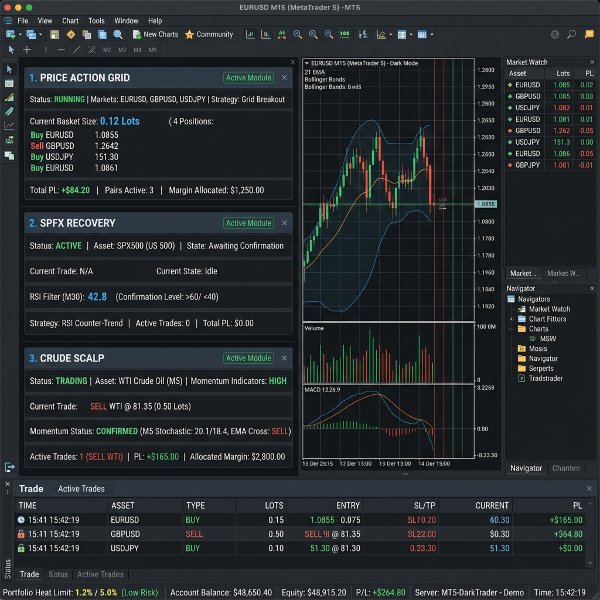Open the settings gear icon at top right

tap(555, 34)
